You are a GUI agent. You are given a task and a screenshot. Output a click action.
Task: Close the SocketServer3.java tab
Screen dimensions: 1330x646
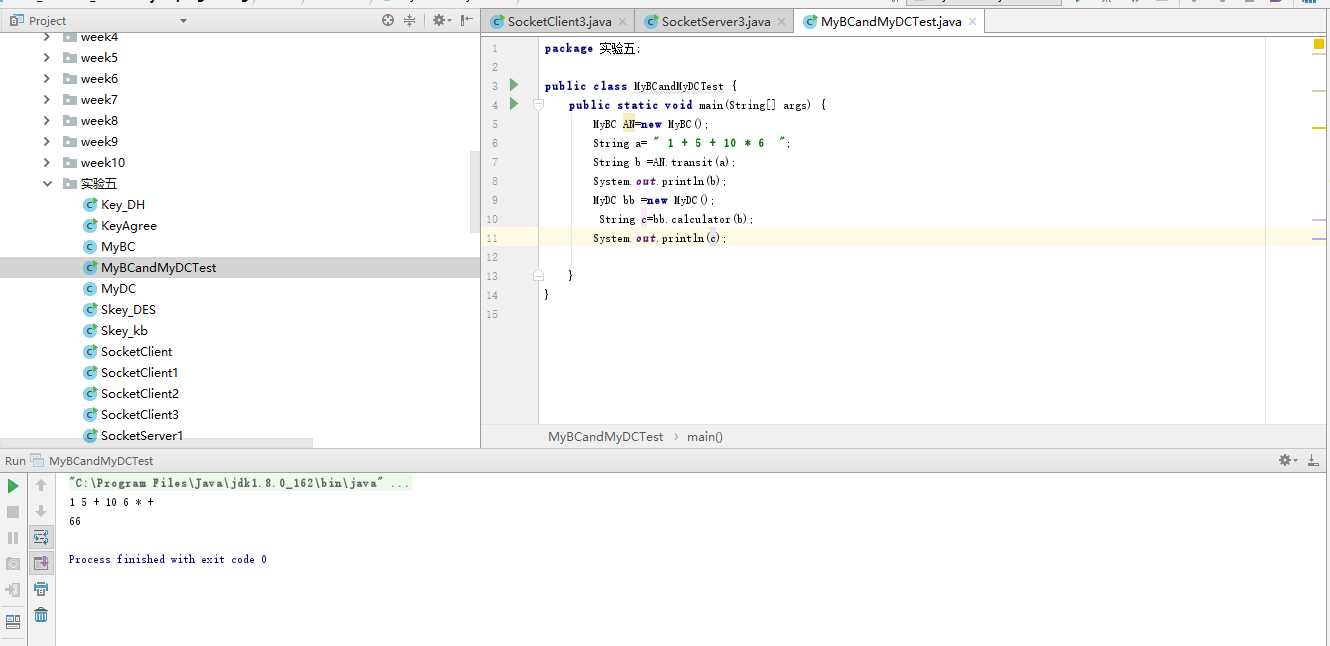(x=782, y=21)
